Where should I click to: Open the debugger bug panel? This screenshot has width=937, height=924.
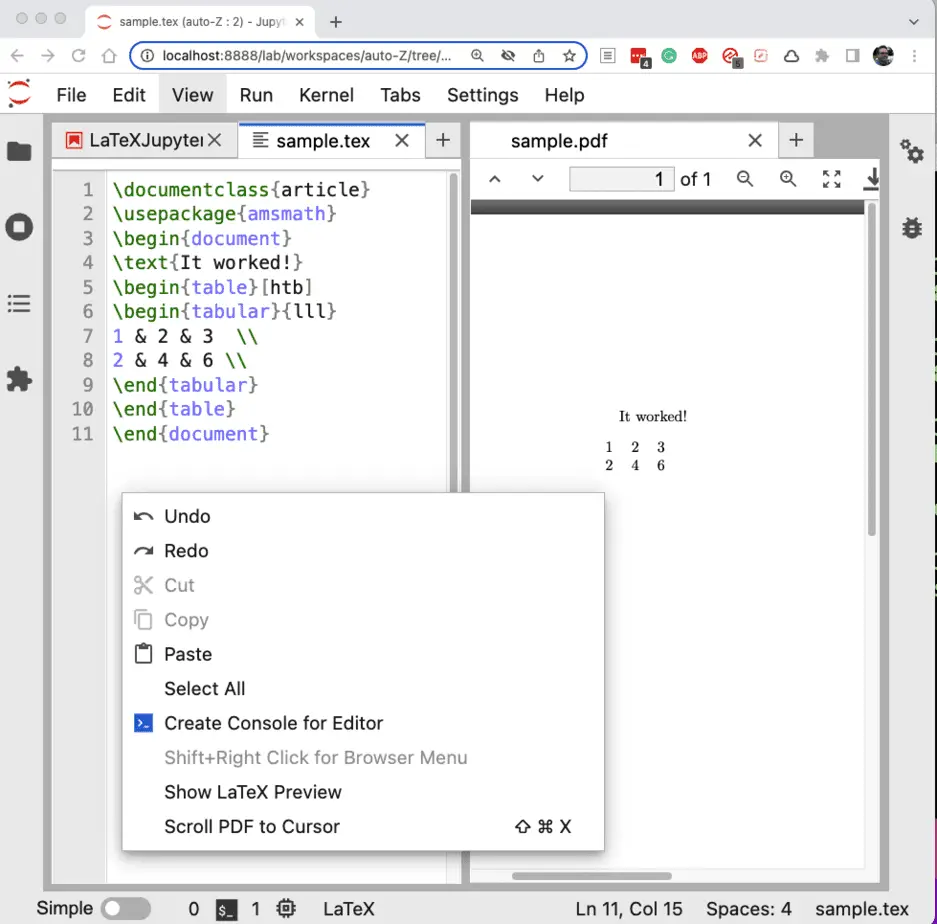pyautogui.click(x=911, y=228)
